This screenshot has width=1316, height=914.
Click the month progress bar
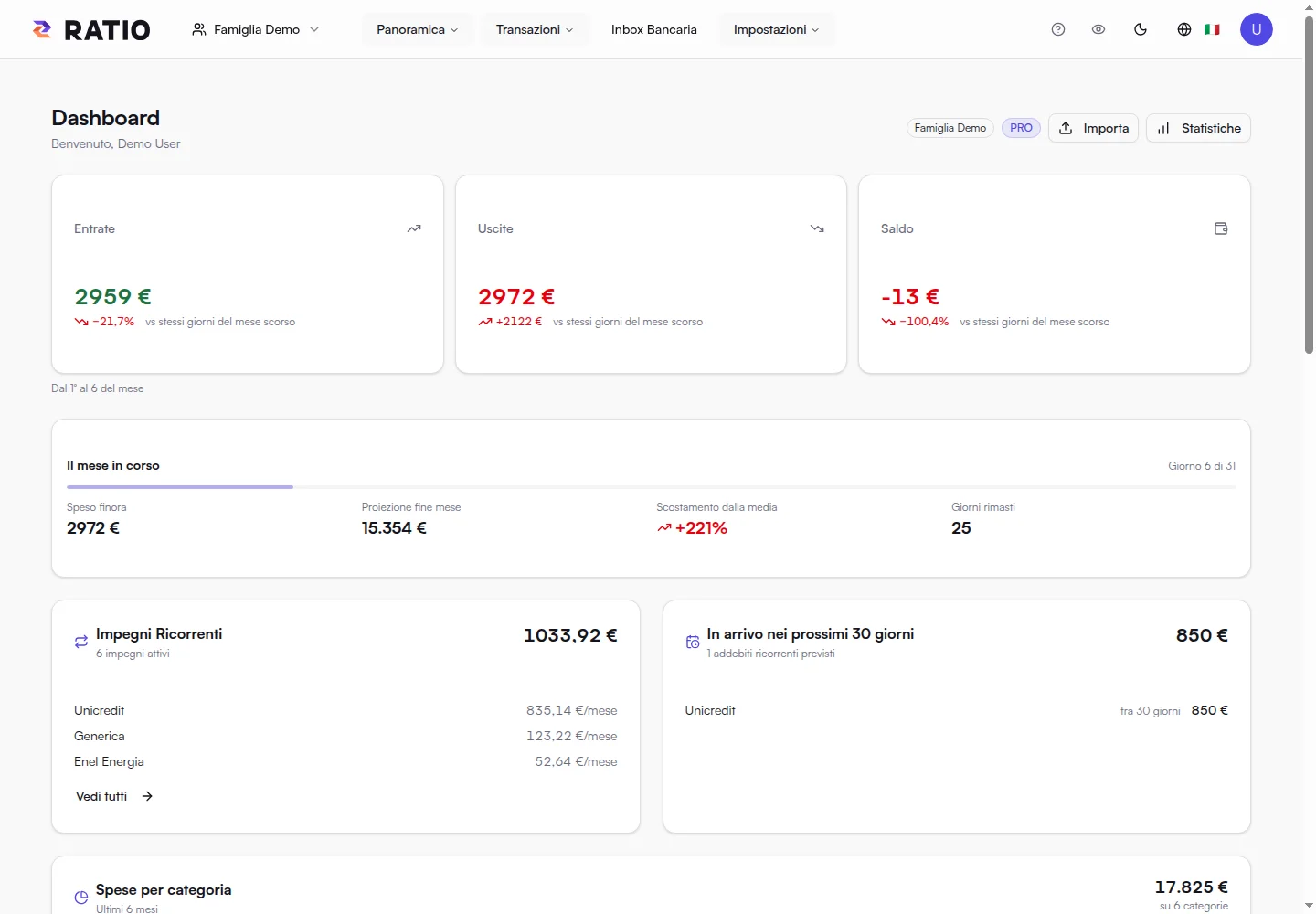[651, 487]
